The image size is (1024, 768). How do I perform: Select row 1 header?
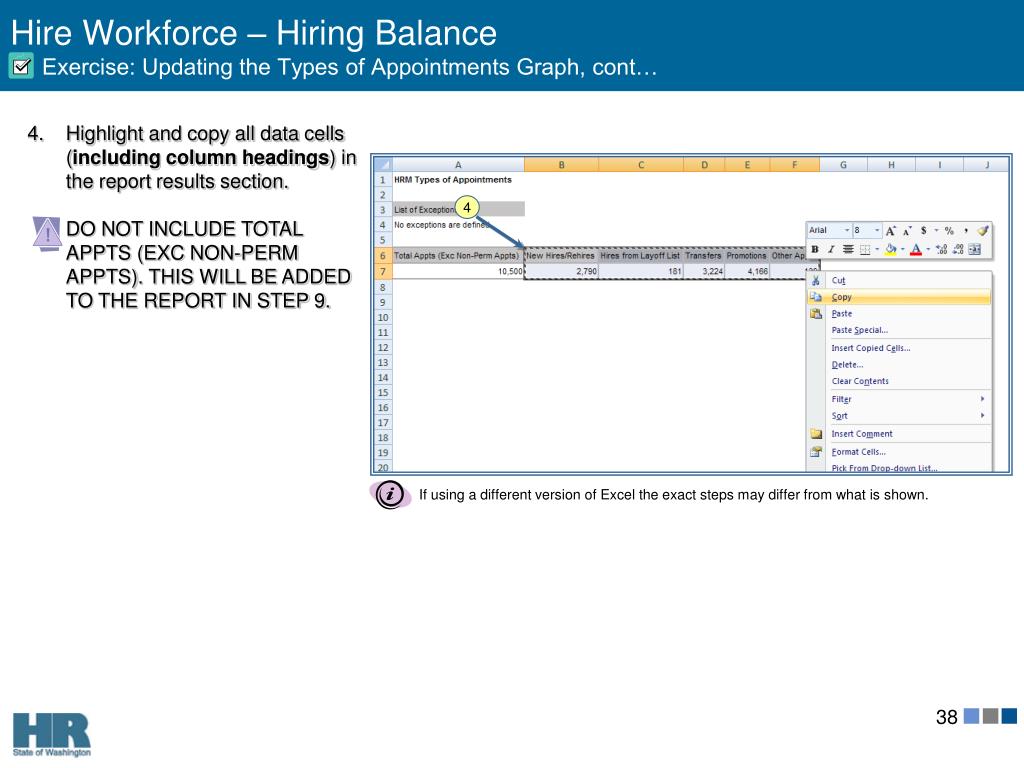coord(383,180)
